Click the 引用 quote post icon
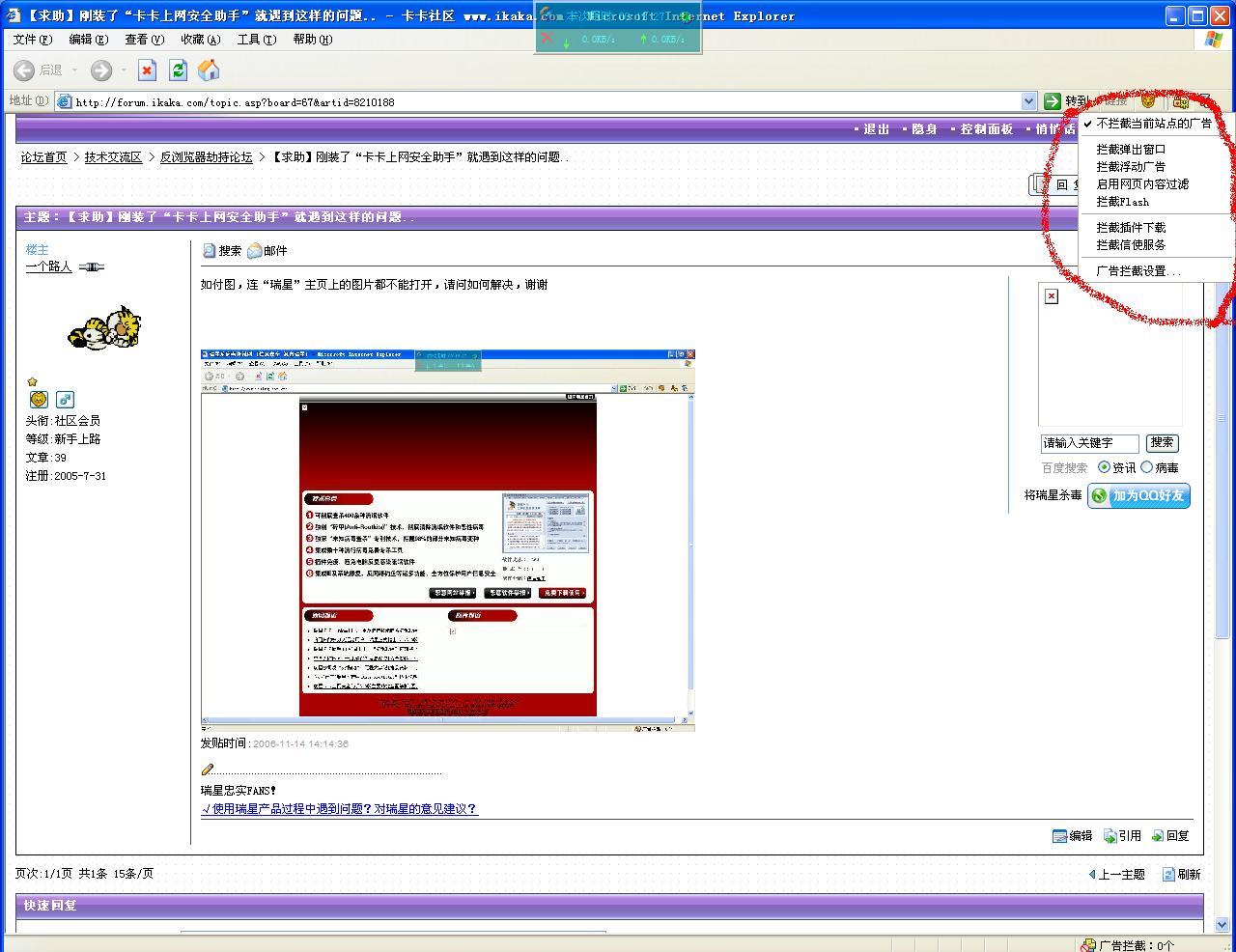The height and width of the screenshot is (952, 1236). [1110, 836]
